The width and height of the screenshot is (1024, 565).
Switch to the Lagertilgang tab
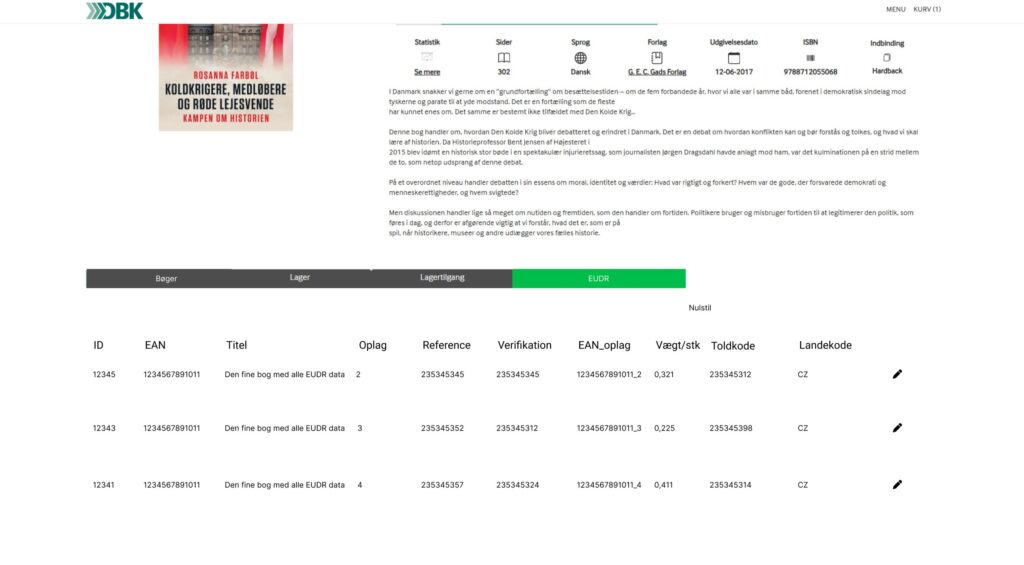pos(441,277)
